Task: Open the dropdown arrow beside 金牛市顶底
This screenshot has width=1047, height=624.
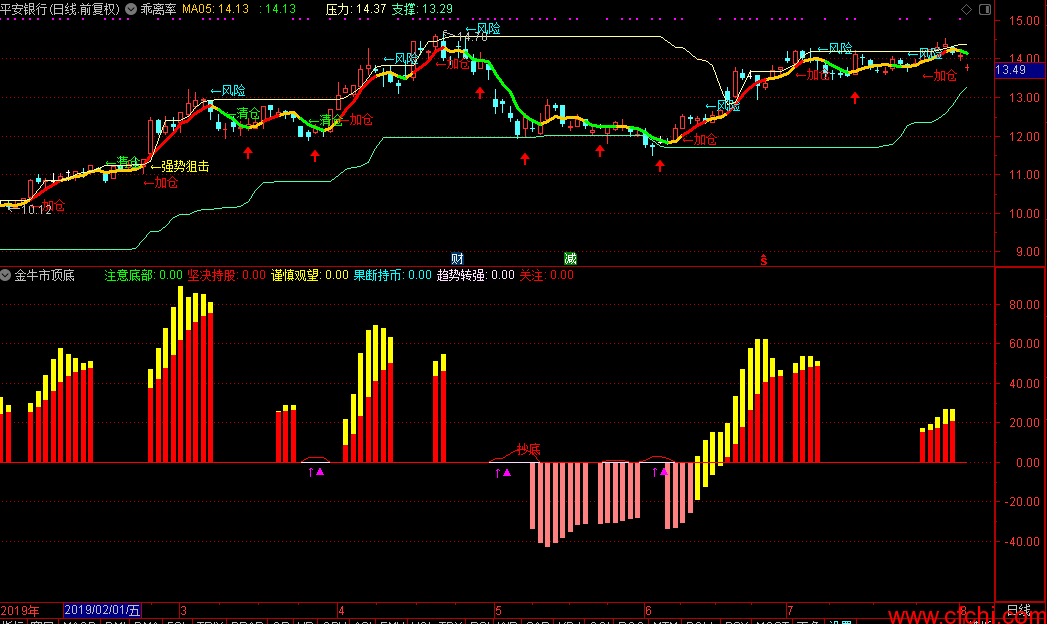Action: 5,275
